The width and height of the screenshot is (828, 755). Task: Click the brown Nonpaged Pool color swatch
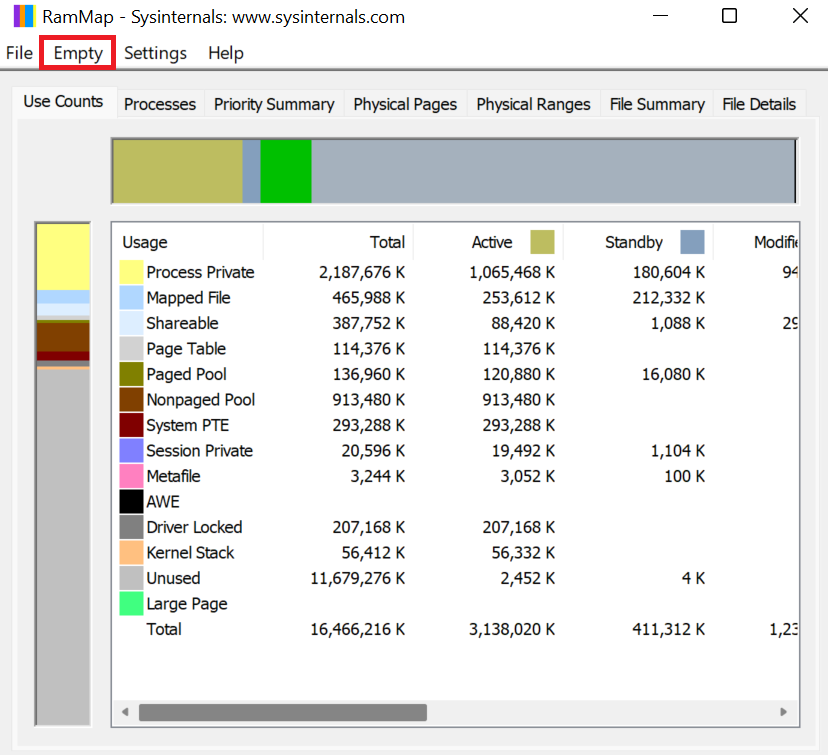(x=131, y=400)
